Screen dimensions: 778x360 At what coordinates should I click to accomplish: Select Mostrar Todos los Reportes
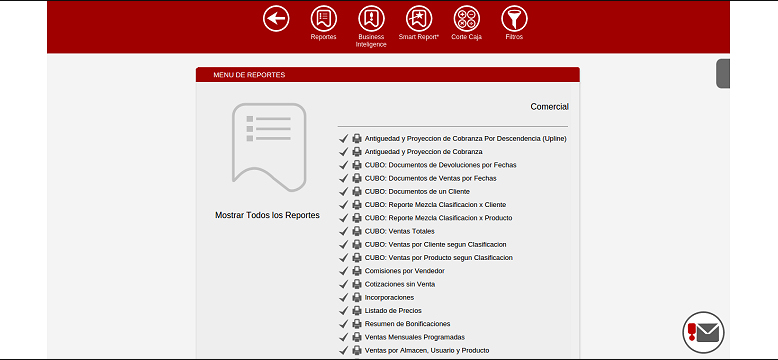pyautogui.click(x=267, y=215)
